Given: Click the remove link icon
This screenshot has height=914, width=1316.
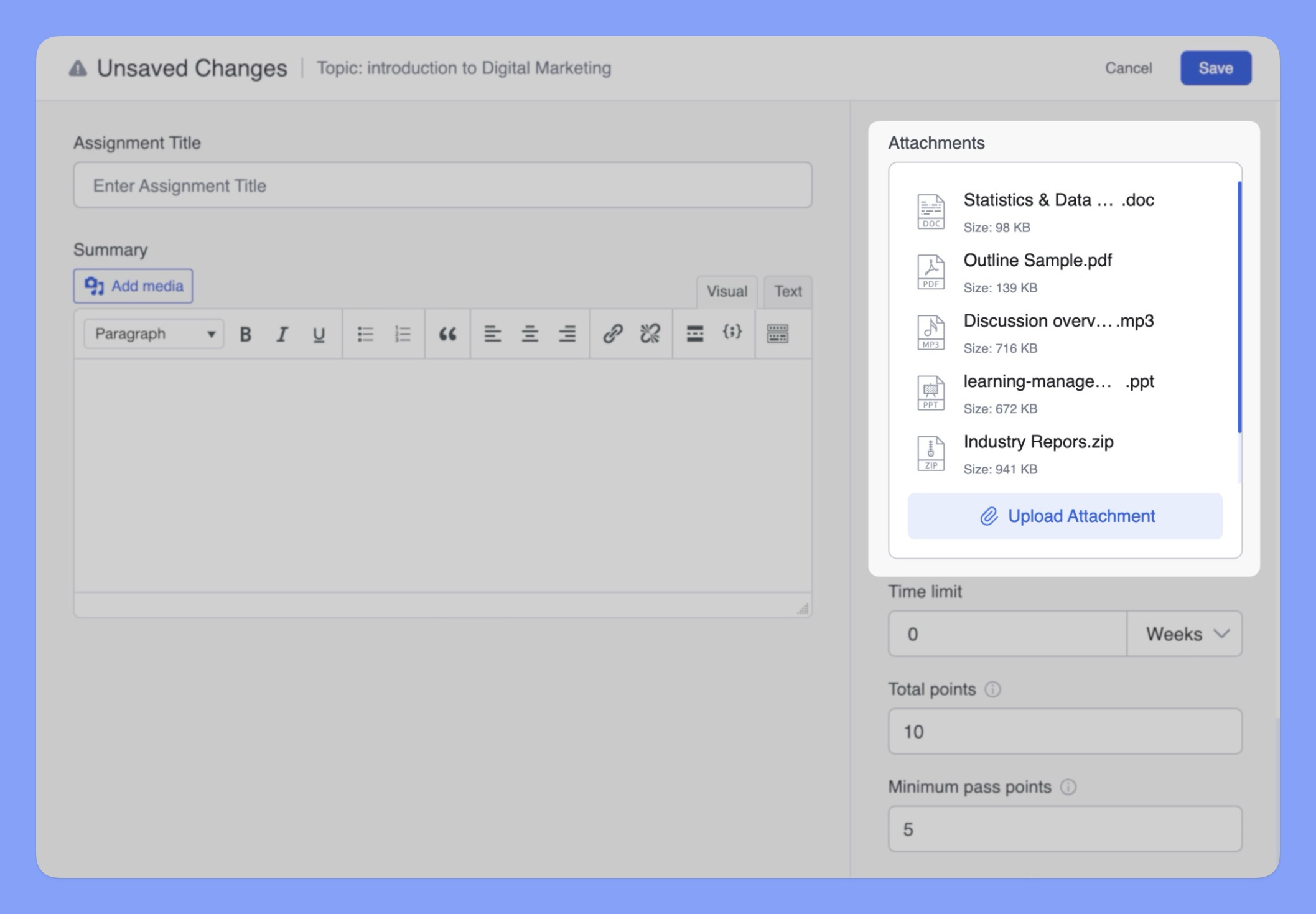Looking at the screenshot, I should 650,334.
